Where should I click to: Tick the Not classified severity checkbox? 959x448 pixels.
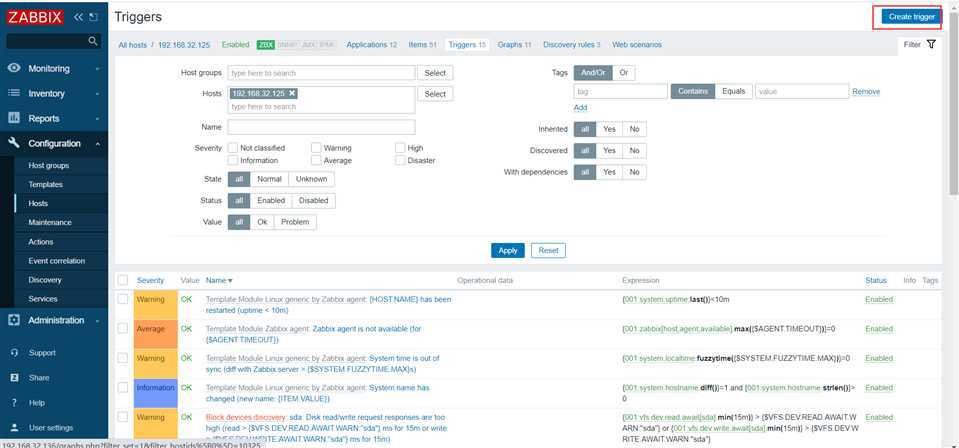pos(232,148)
